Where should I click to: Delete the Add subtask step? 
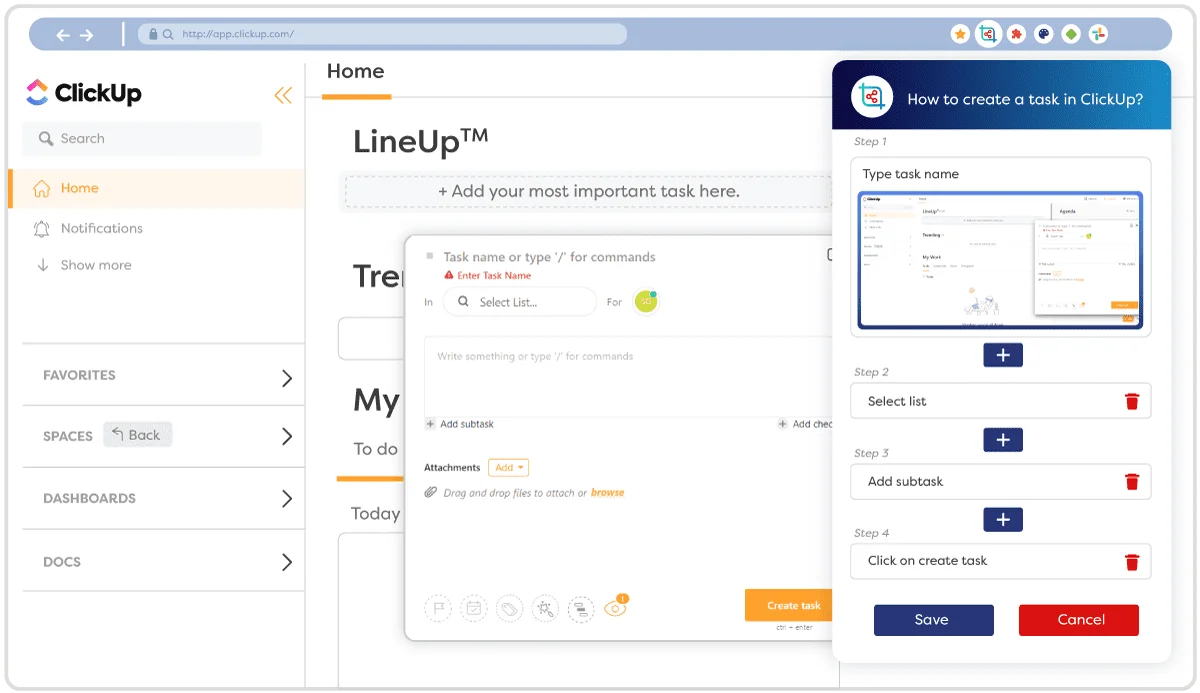(1132, 482)
